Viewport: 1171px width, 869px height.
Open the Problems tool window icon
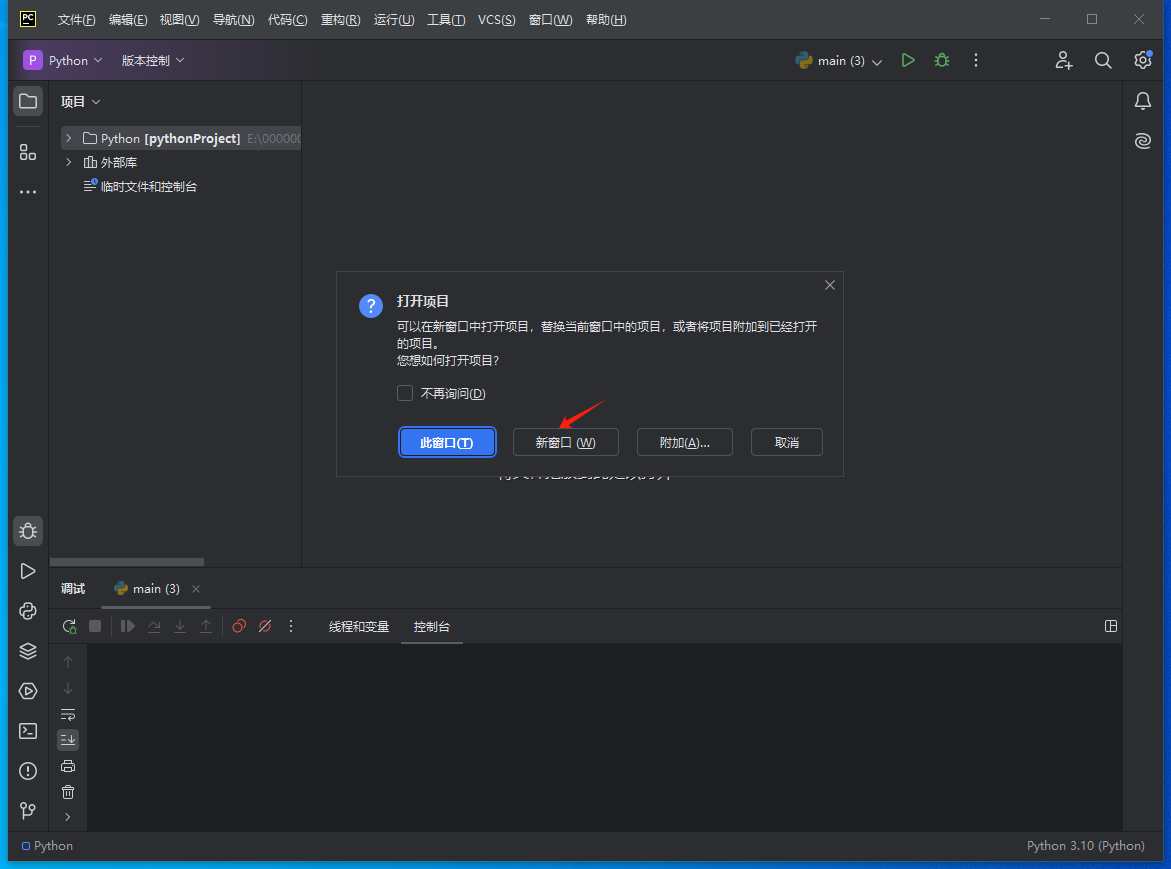click(28, 770)
